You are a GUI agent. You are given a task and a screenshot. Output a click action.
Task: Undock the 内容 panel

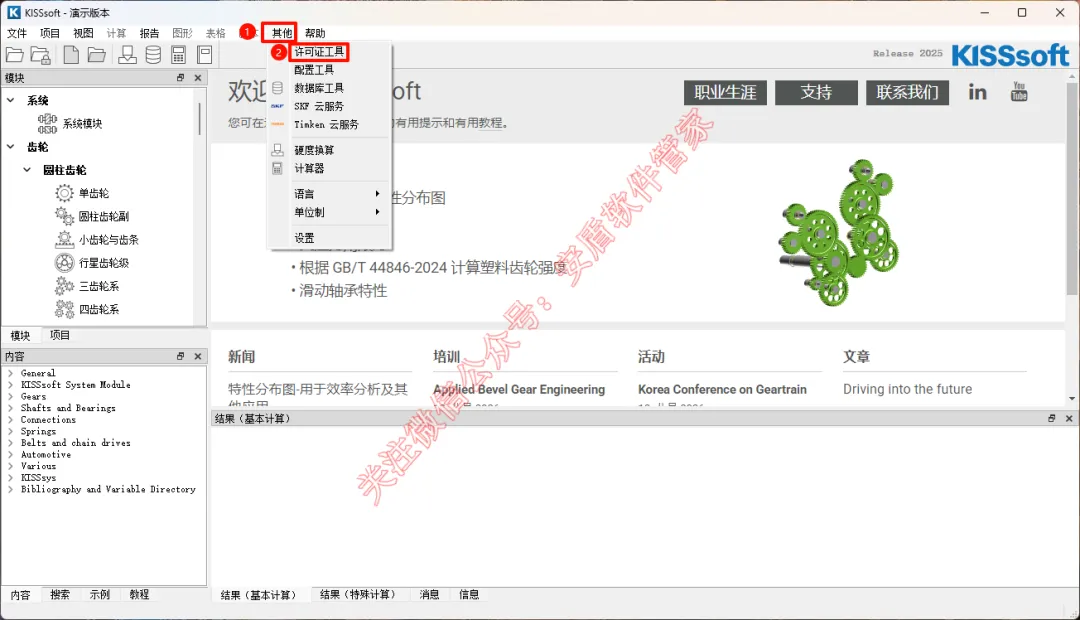(180, 356)
